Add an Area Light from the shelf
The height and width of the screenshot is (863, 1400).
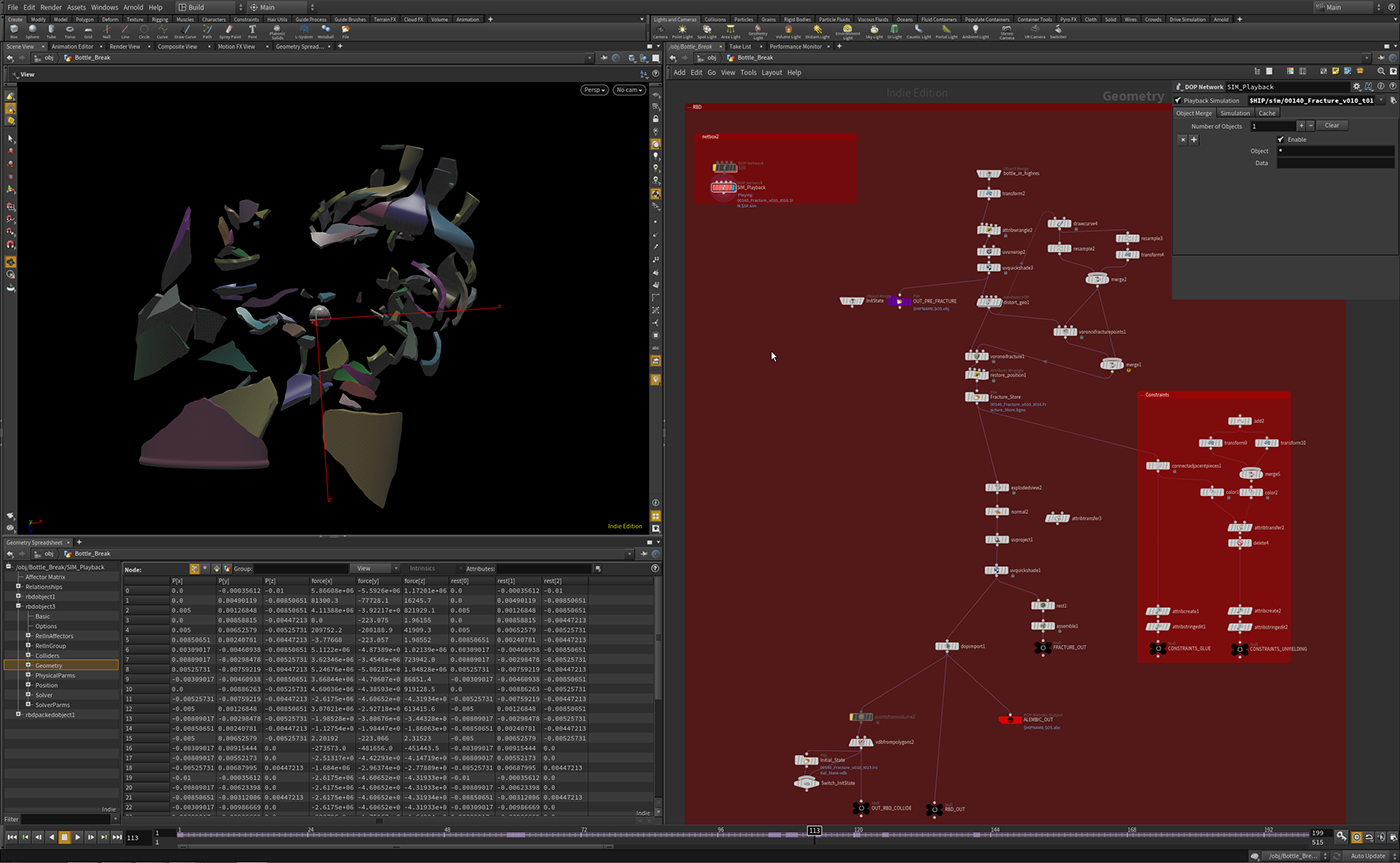pyautogui.click(x=732, y=31)
